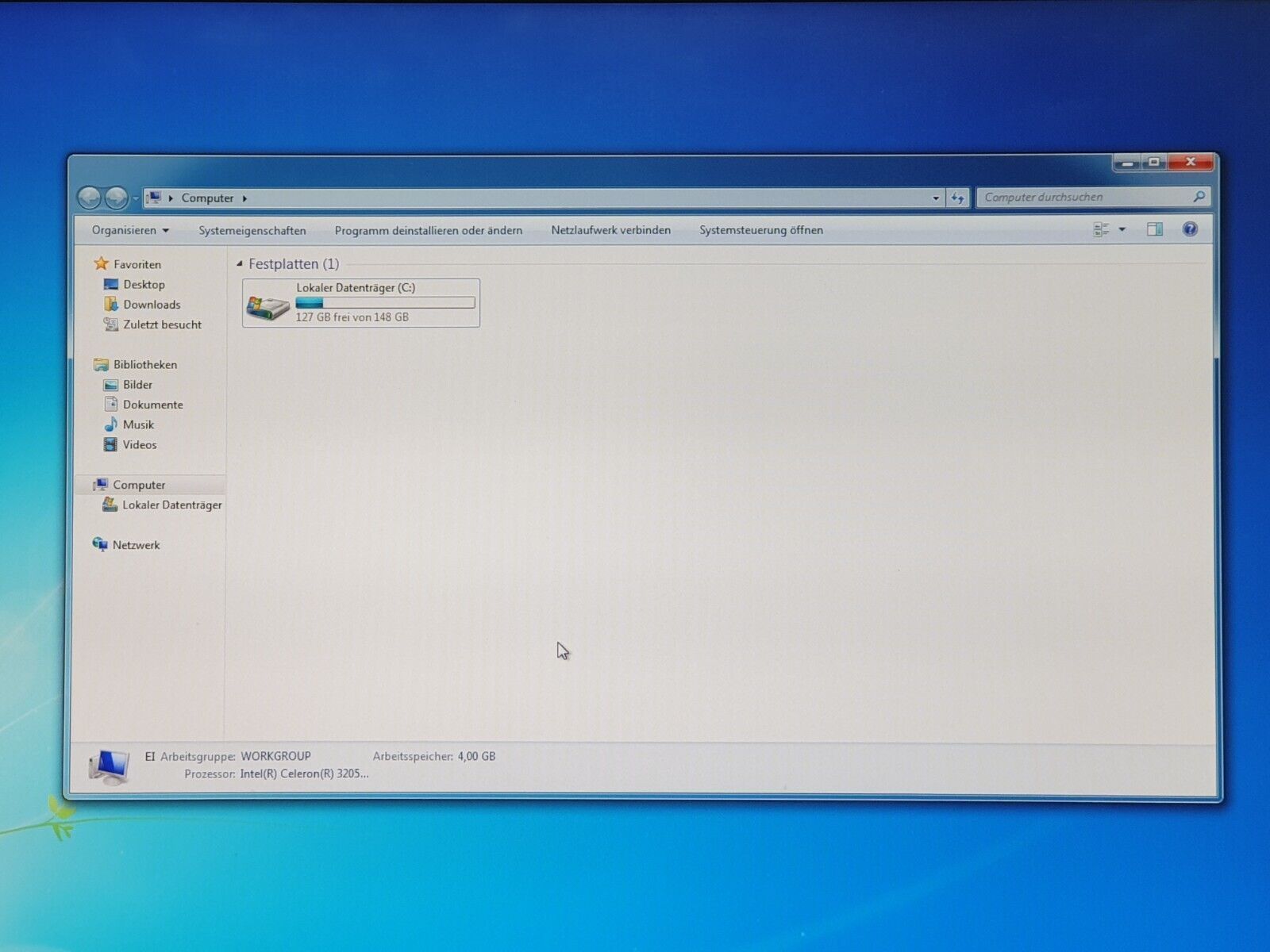Toggle the preview pane icon
Screen dimensions: 1270x952
[1154, 230]
